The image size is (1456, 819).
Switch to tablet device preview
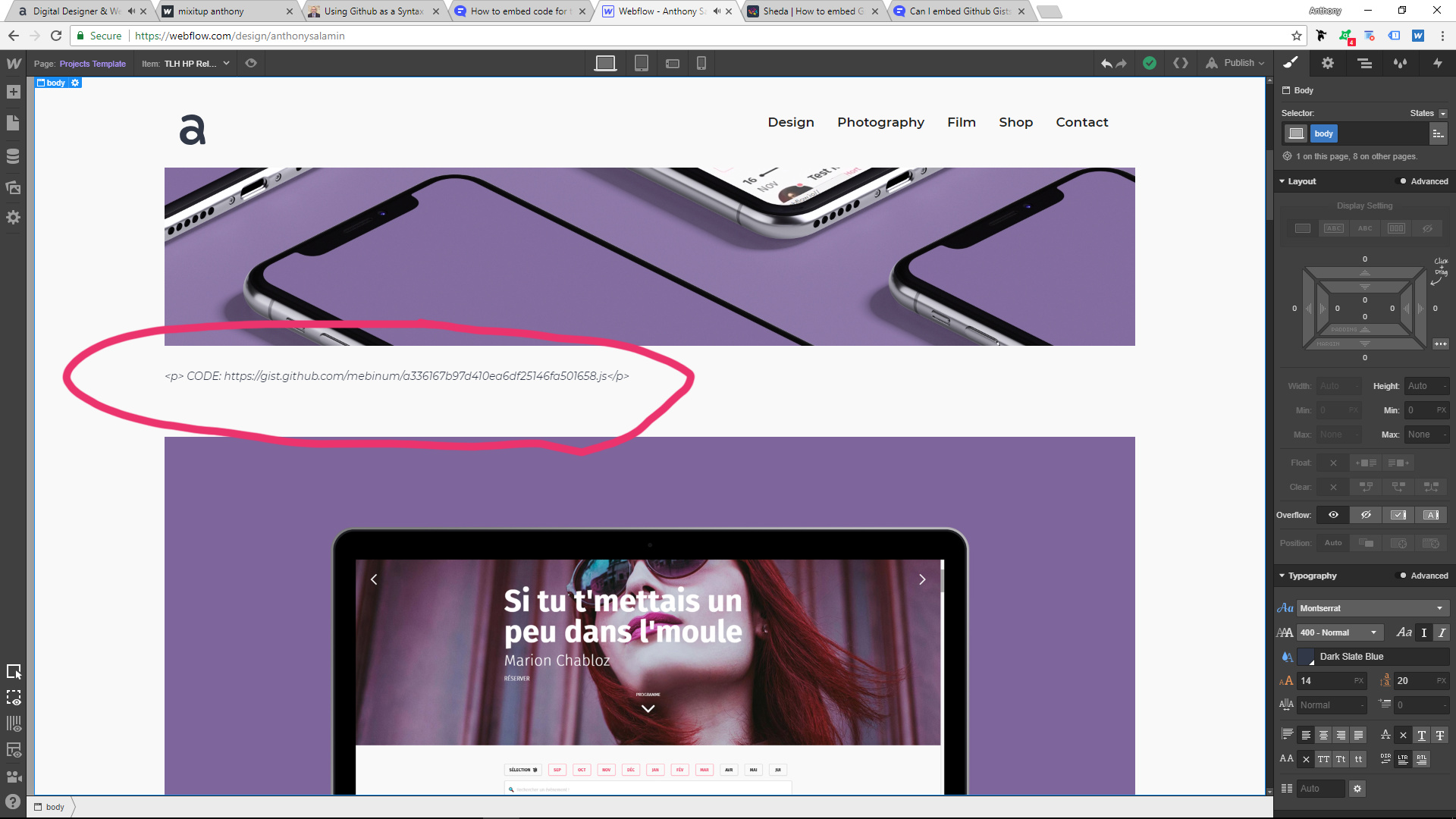click(x=641, y=63)
